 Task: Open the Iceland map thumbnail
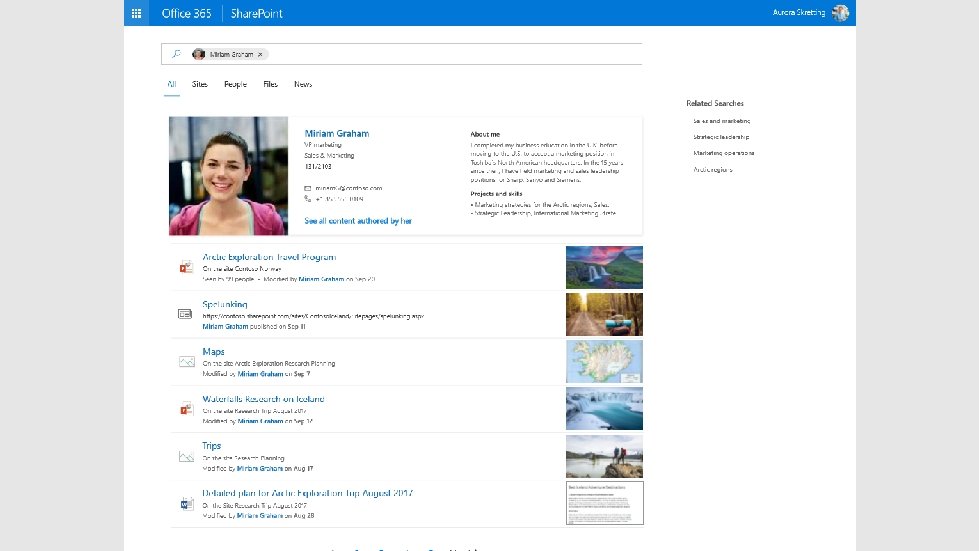pyautogui.click(x=604, y=361)
